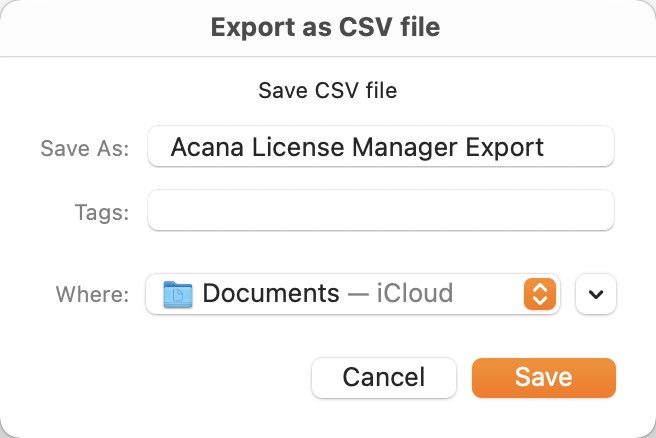Open the Where location dropdown

click(353, 294)
